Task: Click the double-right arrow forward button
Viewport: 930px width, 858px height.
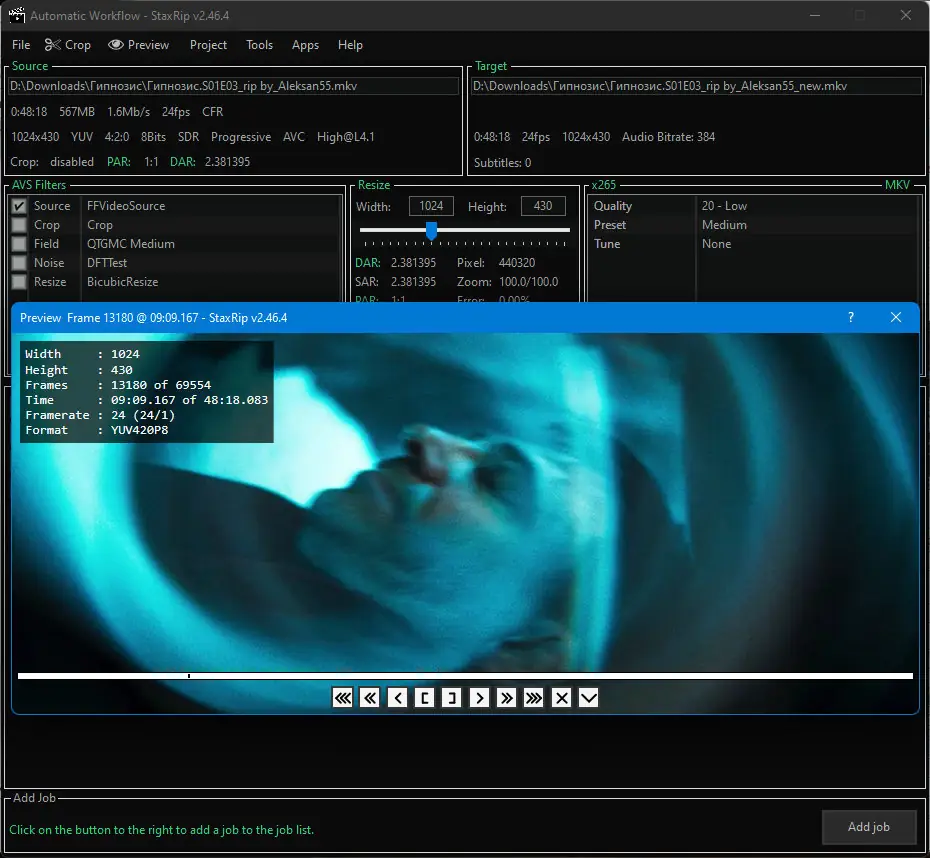Action: [507, 698]
